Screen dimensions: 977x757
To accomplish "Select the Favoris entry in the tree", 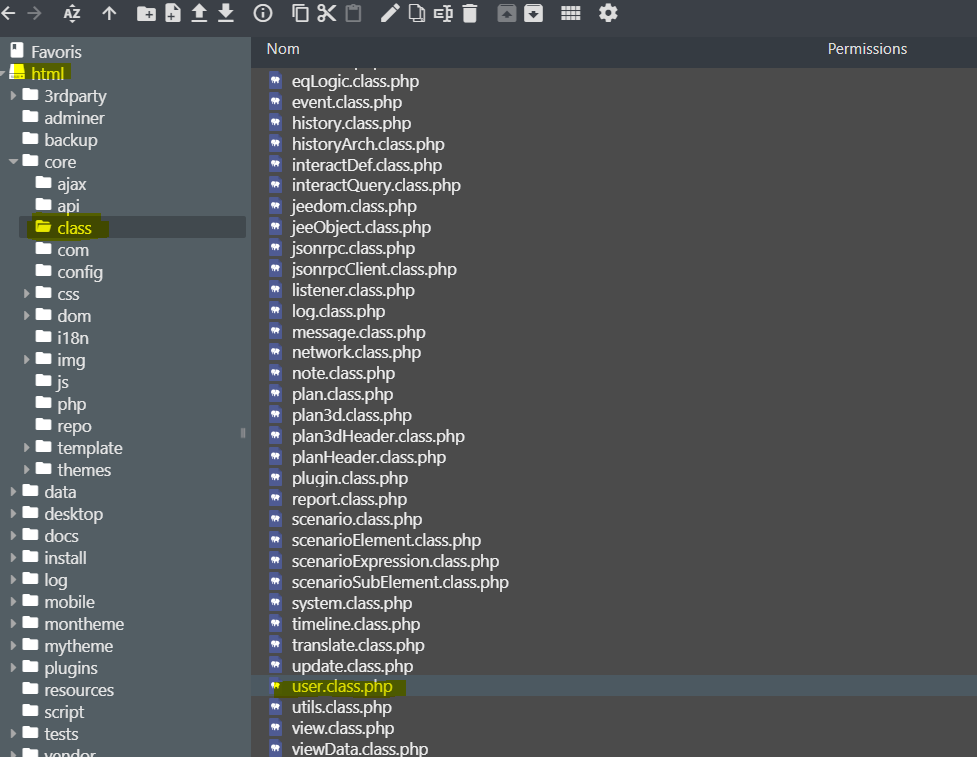I will 56,52.
